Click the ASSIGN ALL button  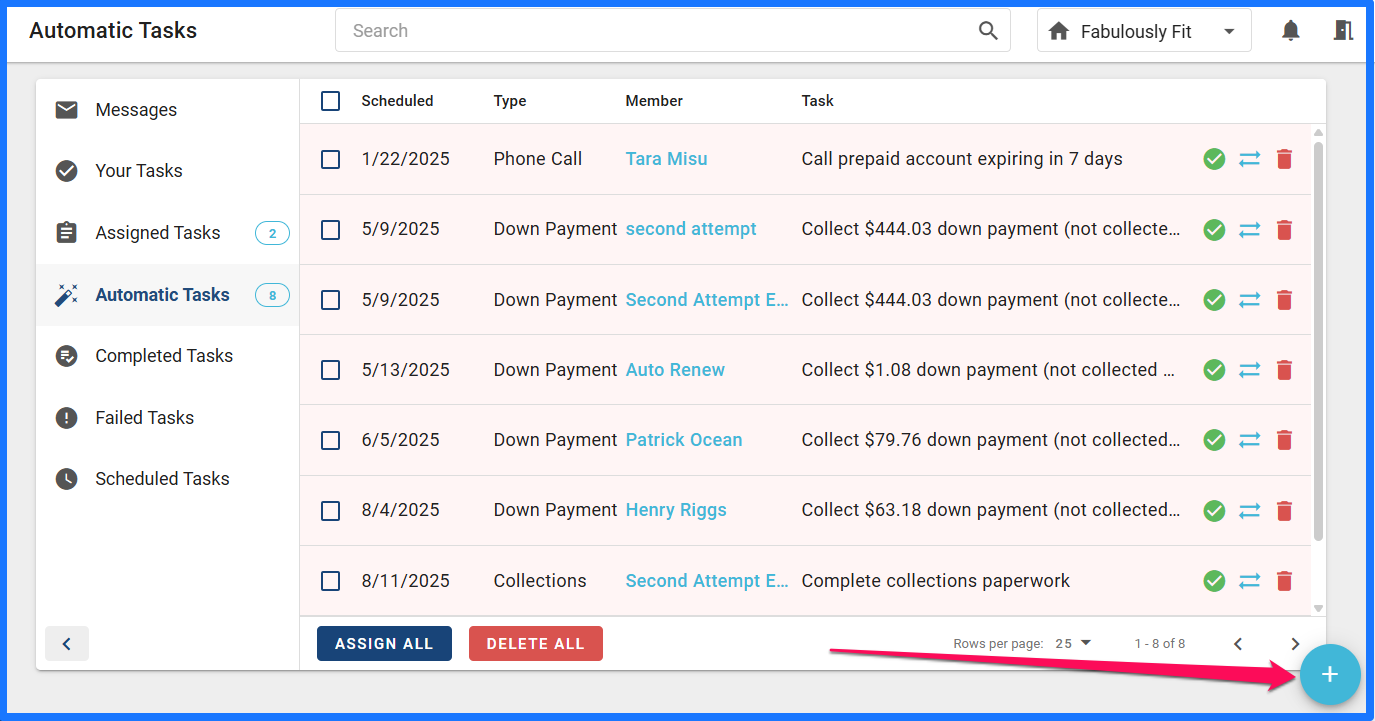(x=384, y=644)
